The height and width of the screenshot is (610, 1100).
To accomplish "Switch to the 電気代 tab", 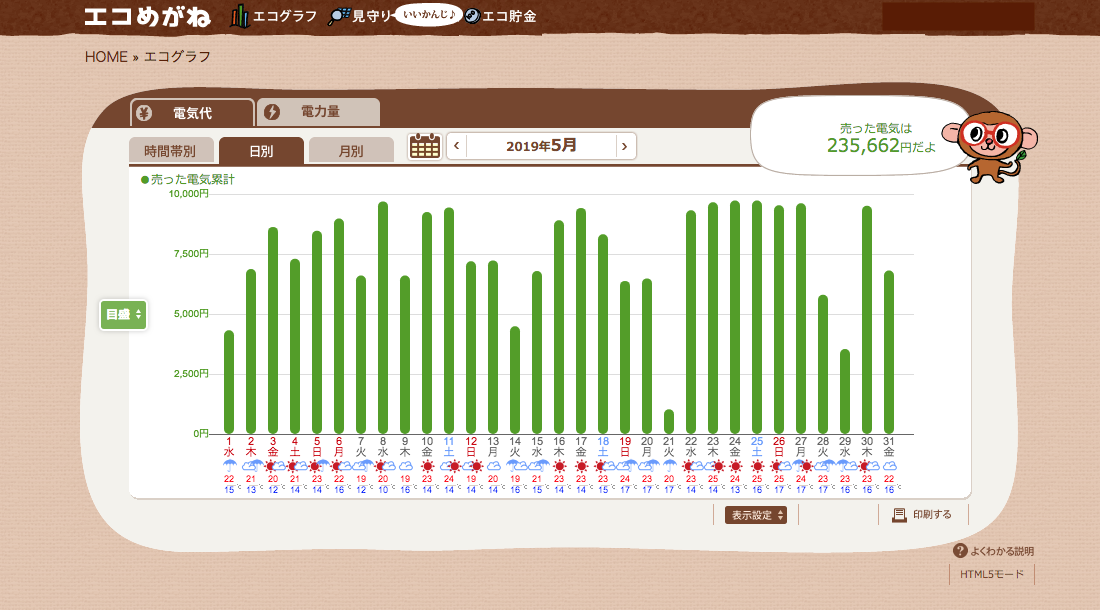I will point(192,113).
